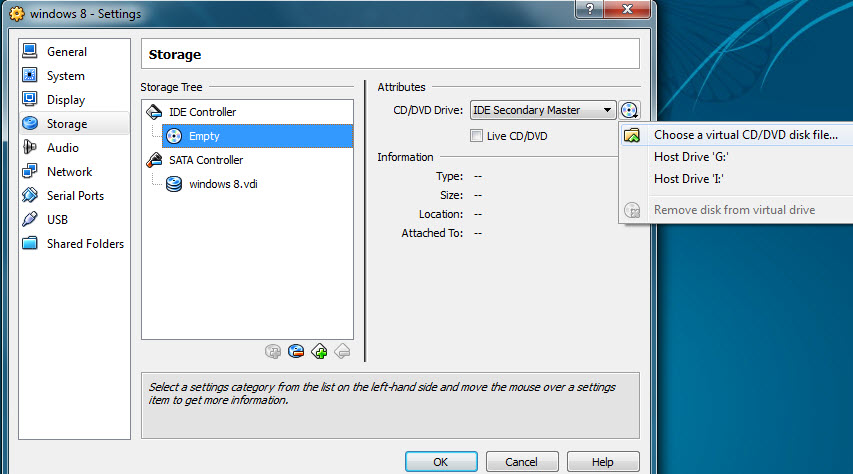Screen dimensions: 853x474
Task: Click the remove attachment toolbar icon
Action: [296, 352]
